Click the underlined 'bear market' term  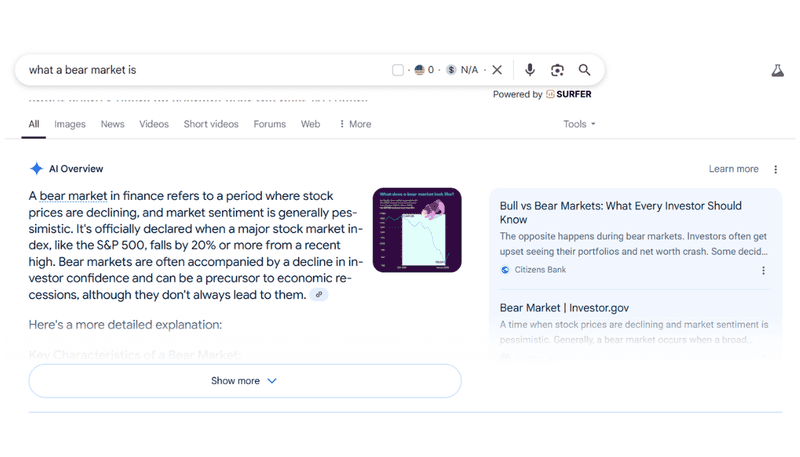(73, 196)
